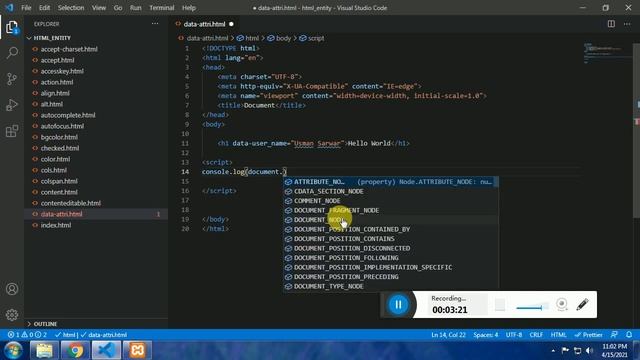Choose DOCUMENT_POSITION_CONTAINS suggestion

391,239
